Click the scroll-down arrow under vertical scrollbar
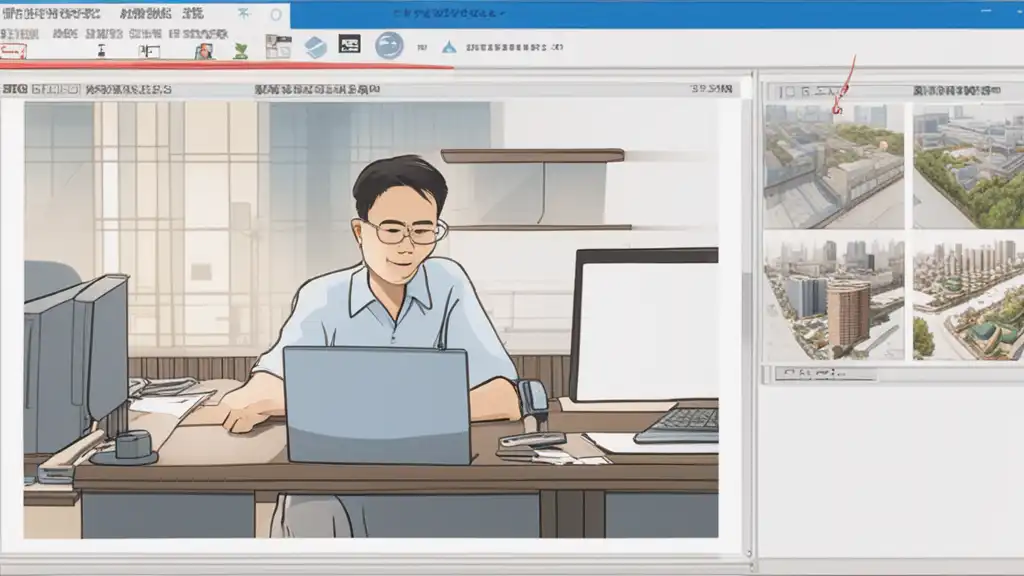The image size is (1024, 576). 748,553
